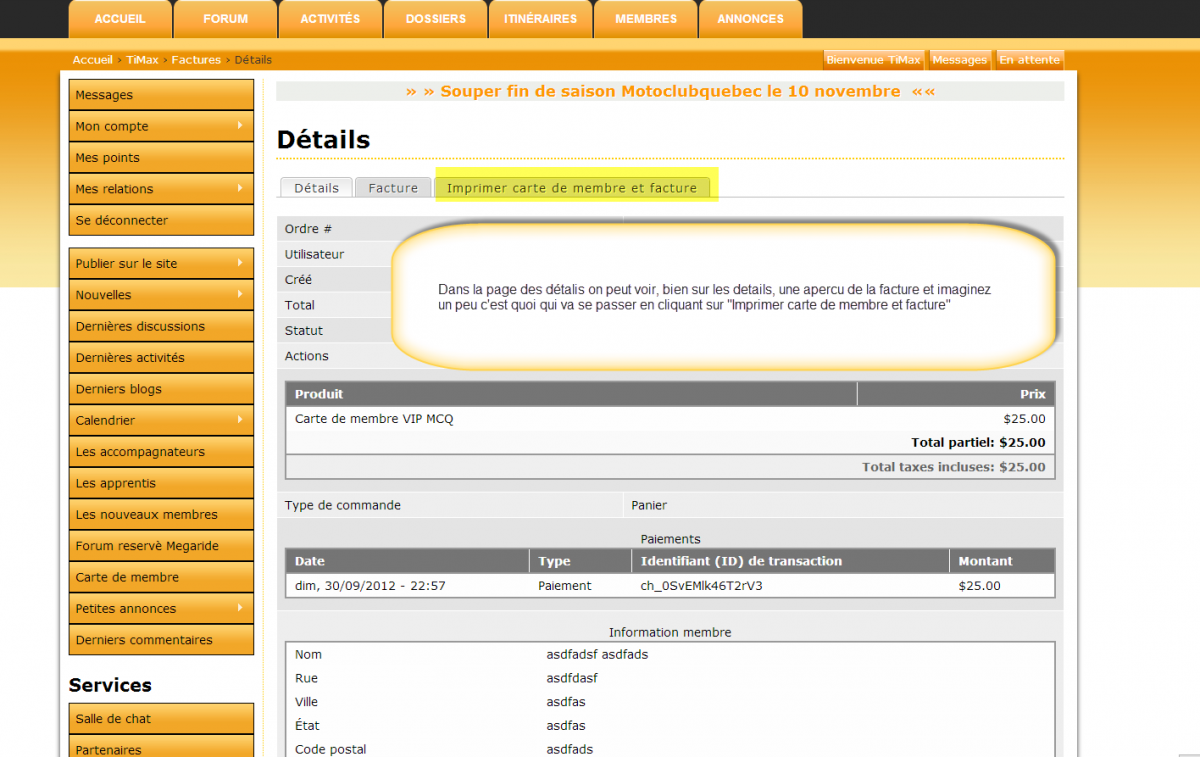
Task: Open Derniers commentaires sidebar link
Action: 161,640
